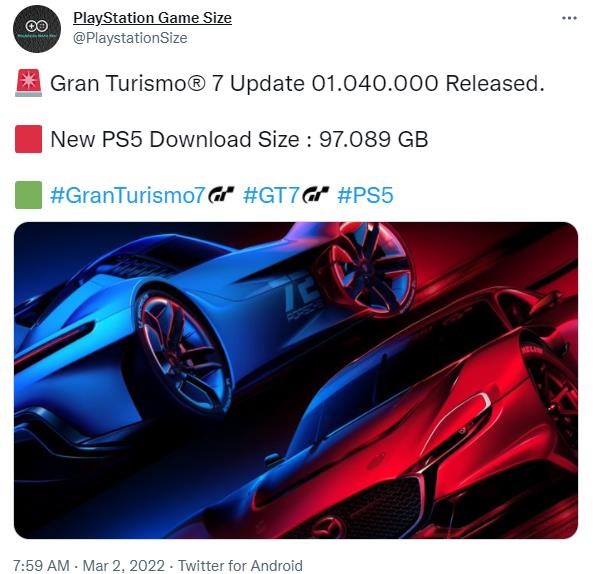Viewport: 595px width, 574px height.
Task: Click the Update 01.040.000 Released text
Action: click(x=387, y=83)
